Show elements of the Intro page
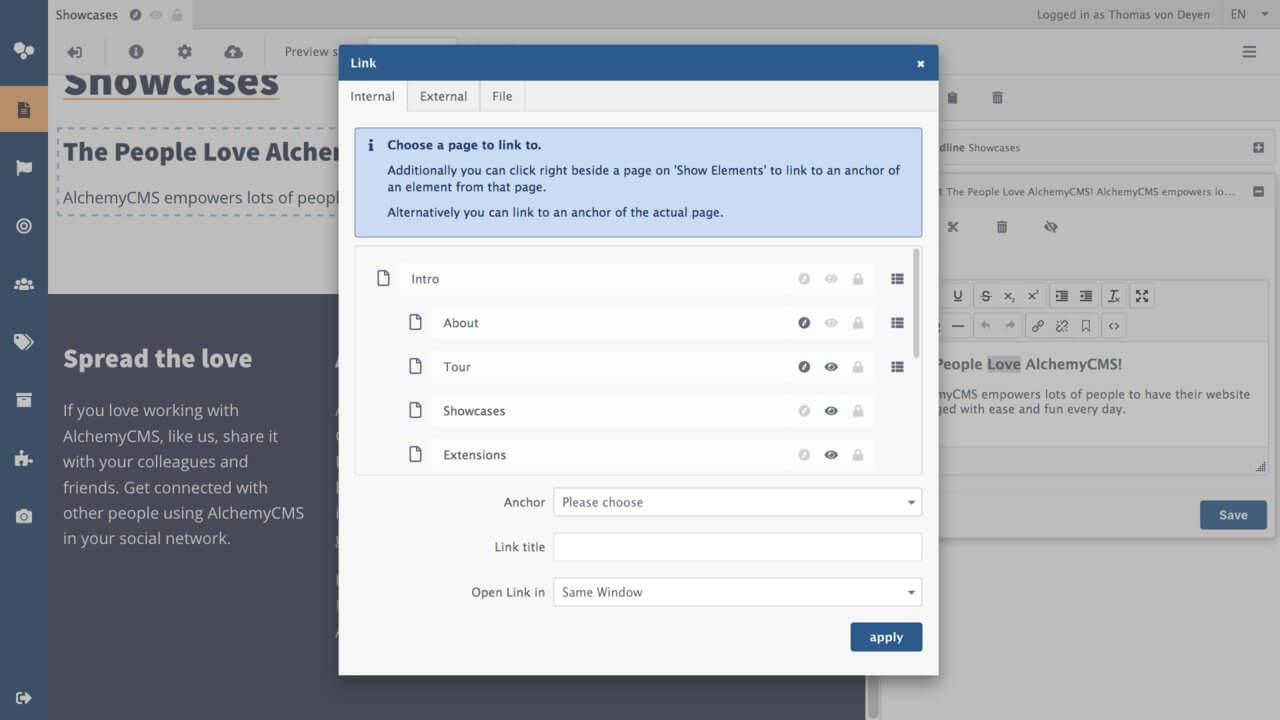The width and height of the screenshot is (1280, 720). (897, 279)
